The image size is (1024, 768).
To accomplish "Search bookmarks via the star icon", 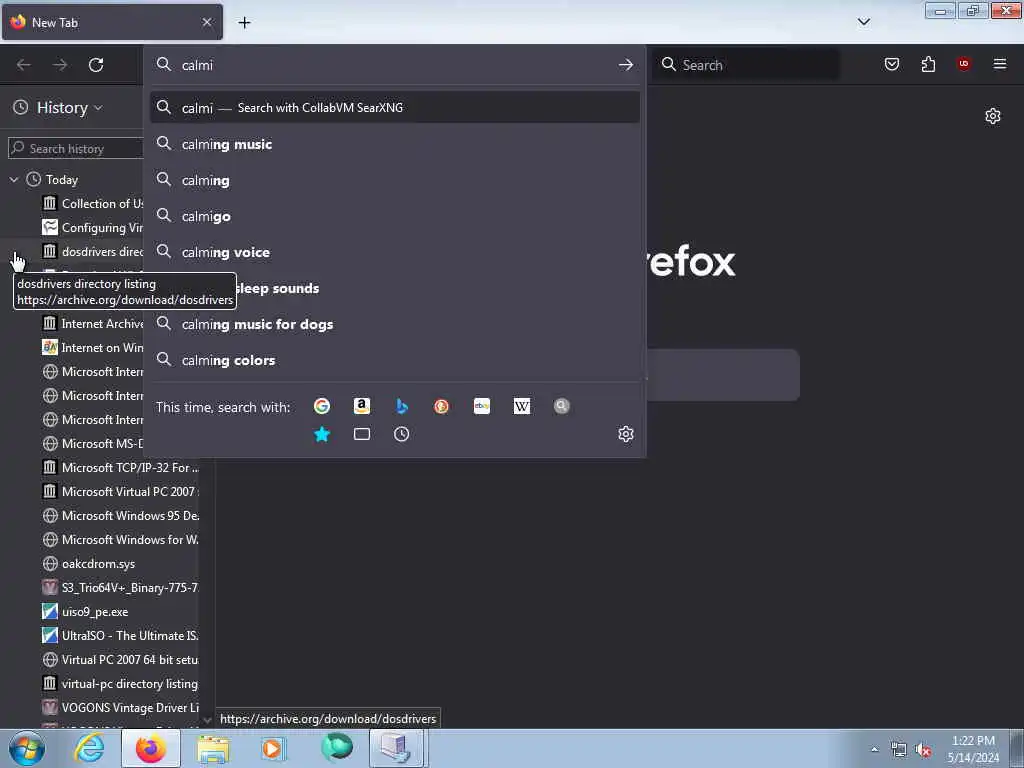I will click(x=322, y=434).
